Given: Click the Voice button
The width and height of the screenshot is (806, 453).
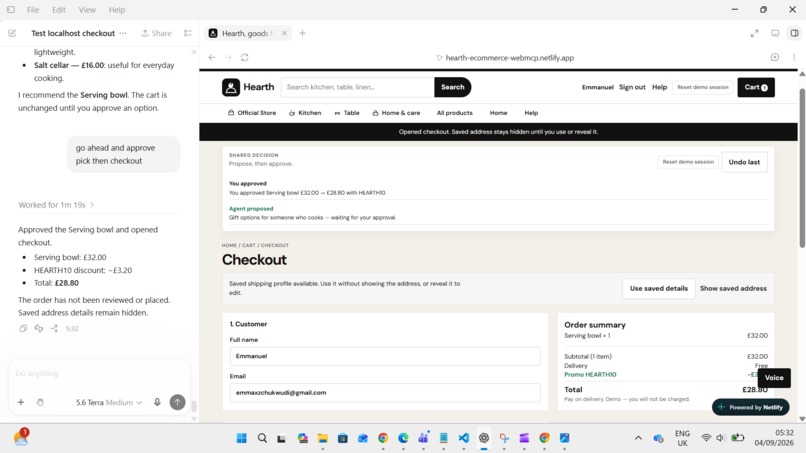Looking at the screenshot, I should (x=774, y=377).
